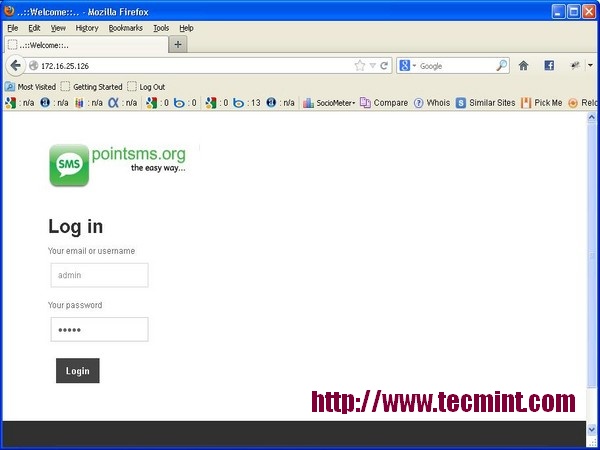600x450 pixels.
Task: Open the Help menu
Action: (186, 28)
